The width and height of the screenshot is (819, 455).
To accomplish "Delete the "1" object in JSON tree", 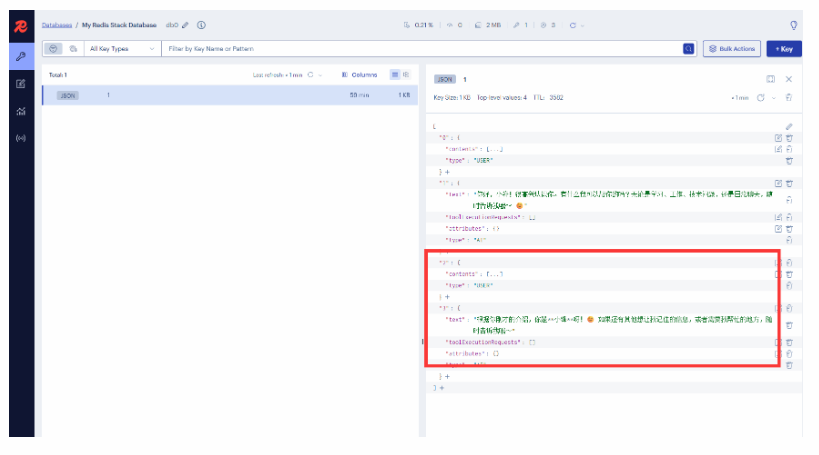I will pyautogui.click(x=789, y=183).
